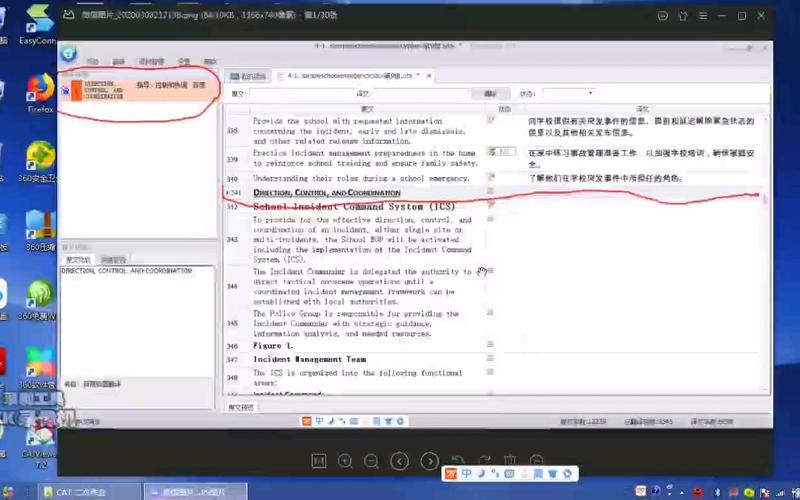
Task: Select segment 346 Figure 1.
Action: [x=273, y=346]
